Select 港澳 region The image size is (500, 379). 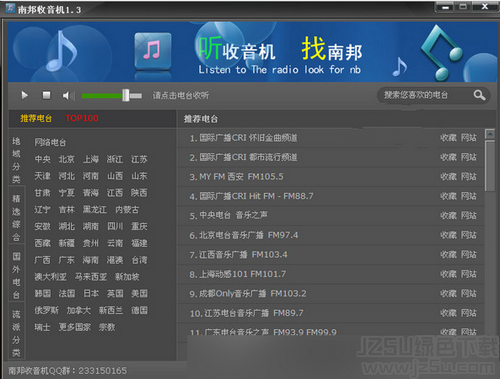(x=115, y=260)
